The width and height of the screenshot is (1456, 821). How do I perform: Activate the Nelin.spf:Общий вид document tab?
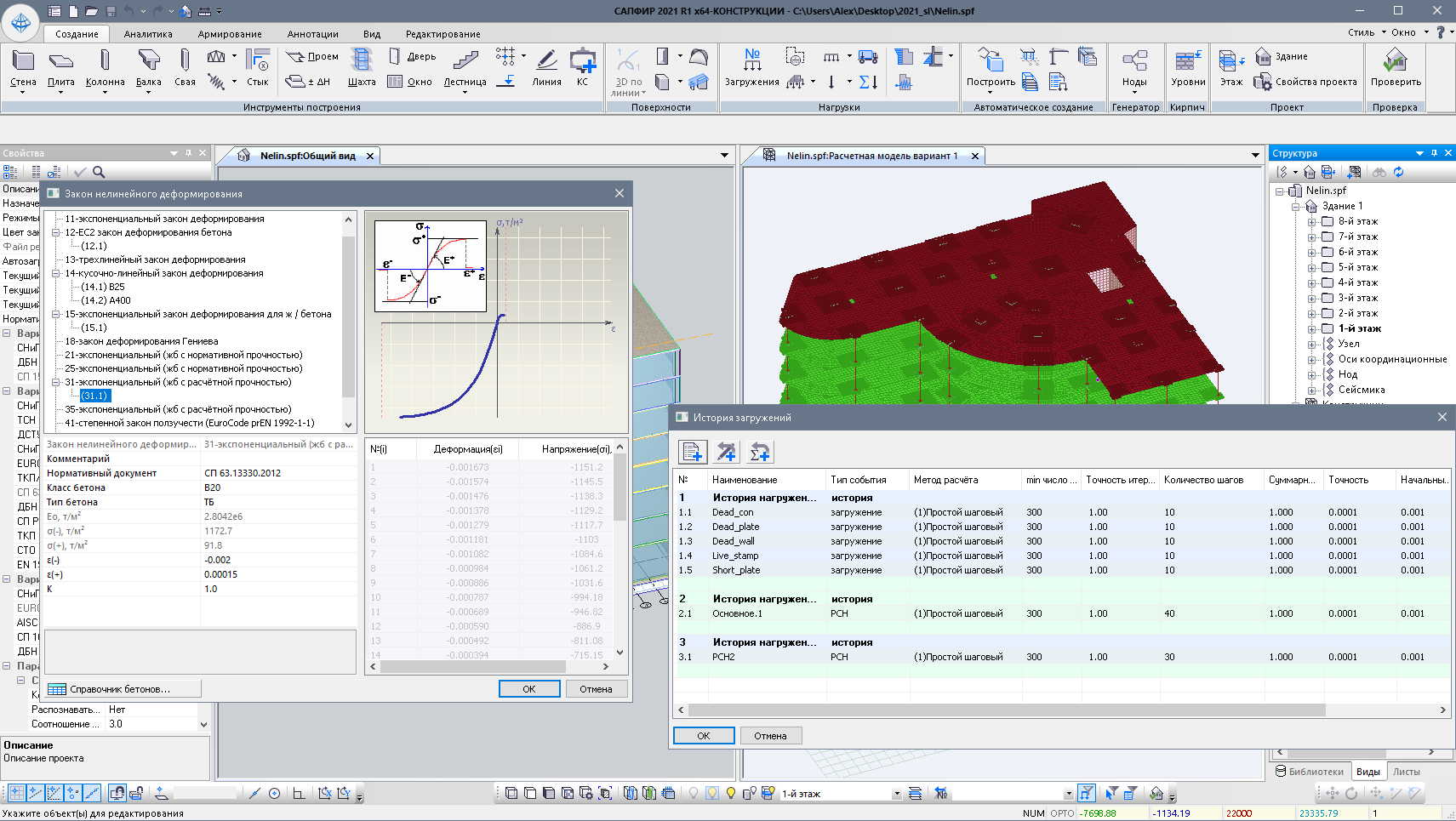coord(306,156)
